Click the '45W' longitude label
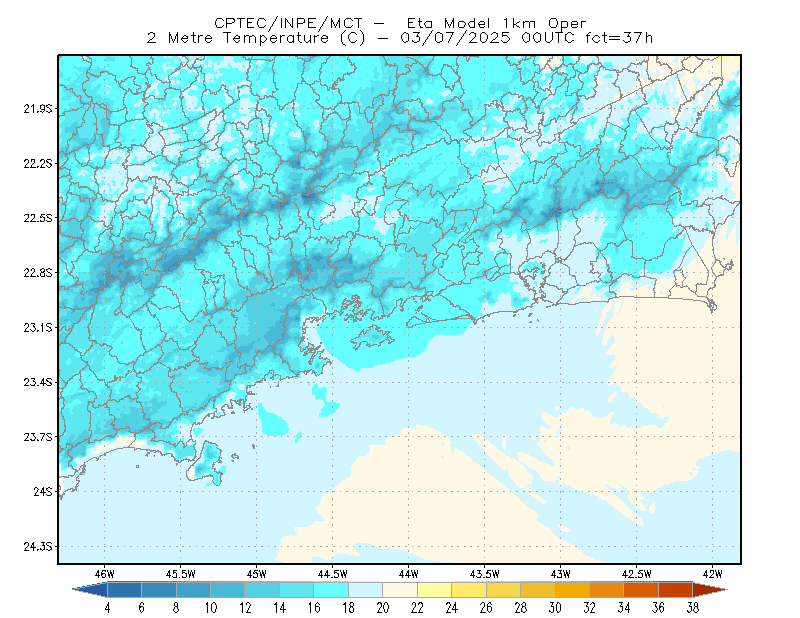This screenshot has height=618, width=800. click(x=257, y=574)
